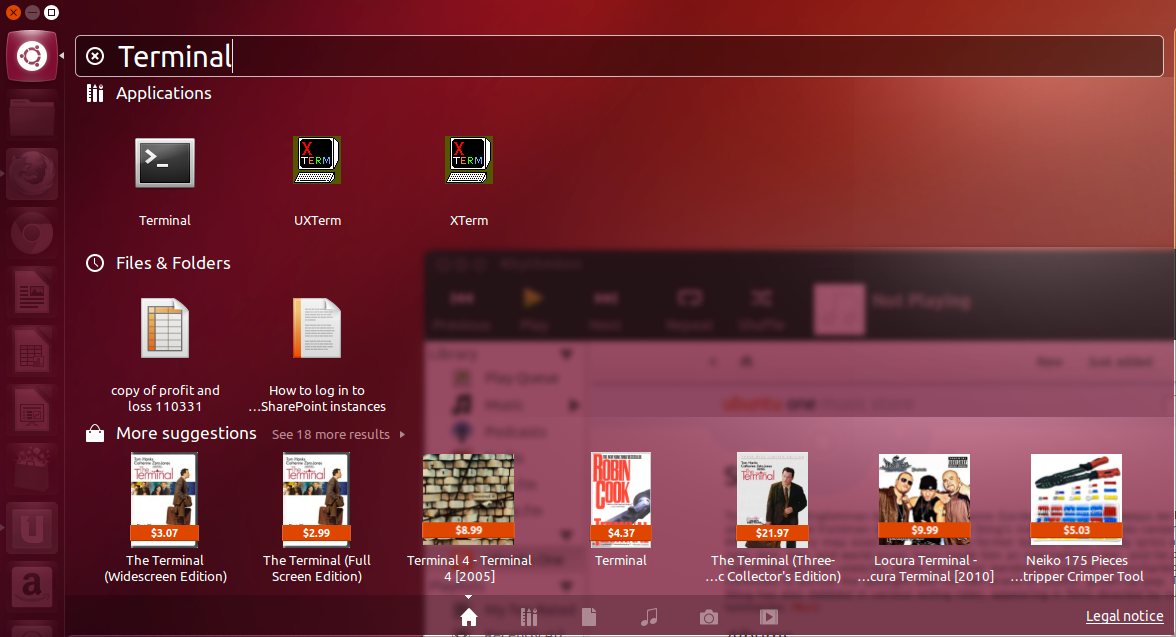Open LibreOffice Writer from the launcher
The image size is (1176, 637).
32,292
